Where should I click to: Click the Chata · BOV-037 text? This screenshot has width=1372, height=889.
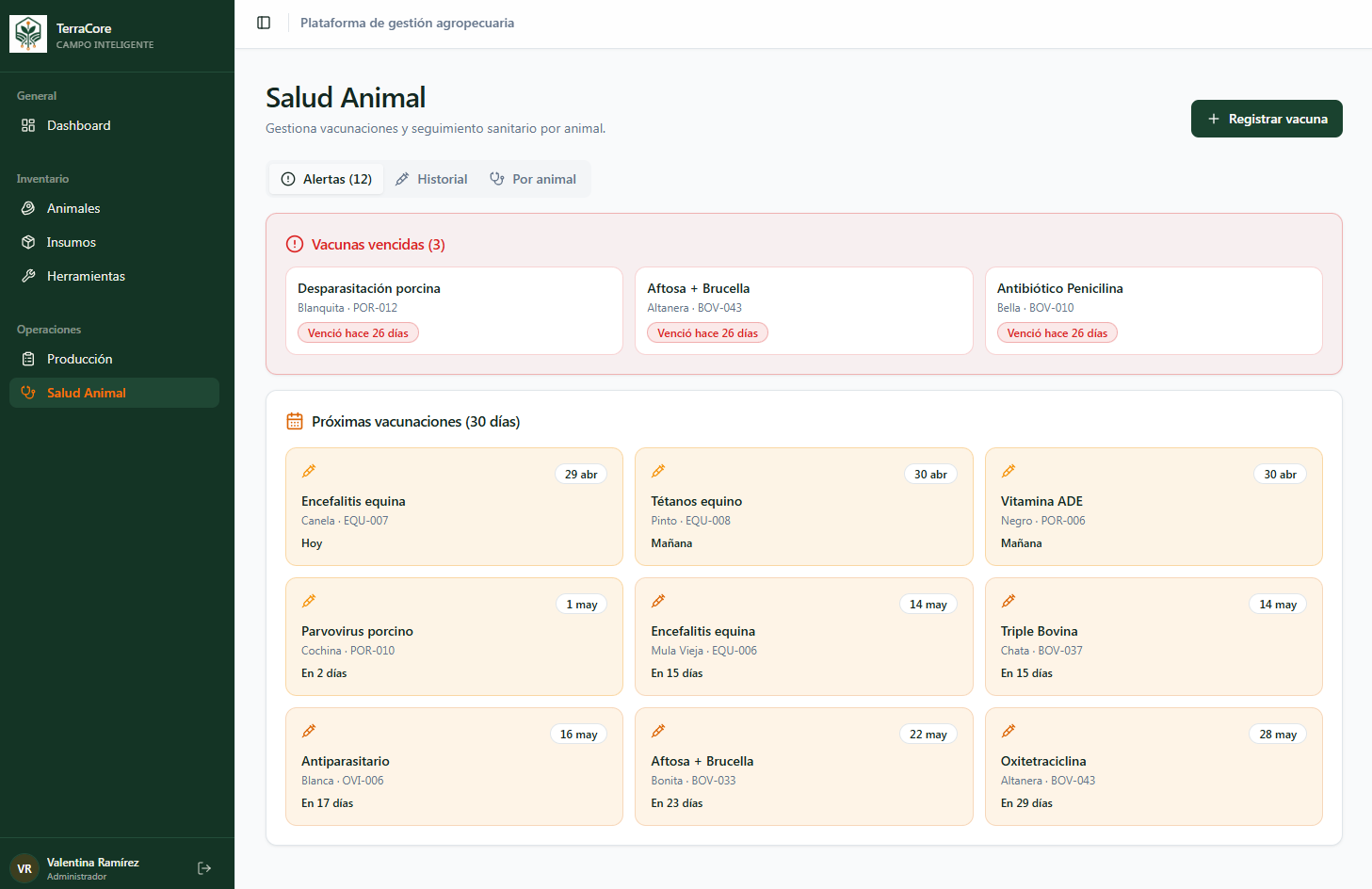(x=1041, y=651)
